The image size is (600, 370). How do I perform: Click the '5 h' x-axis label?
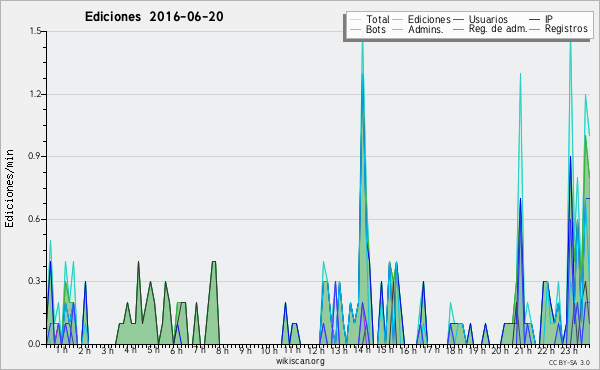153,350
